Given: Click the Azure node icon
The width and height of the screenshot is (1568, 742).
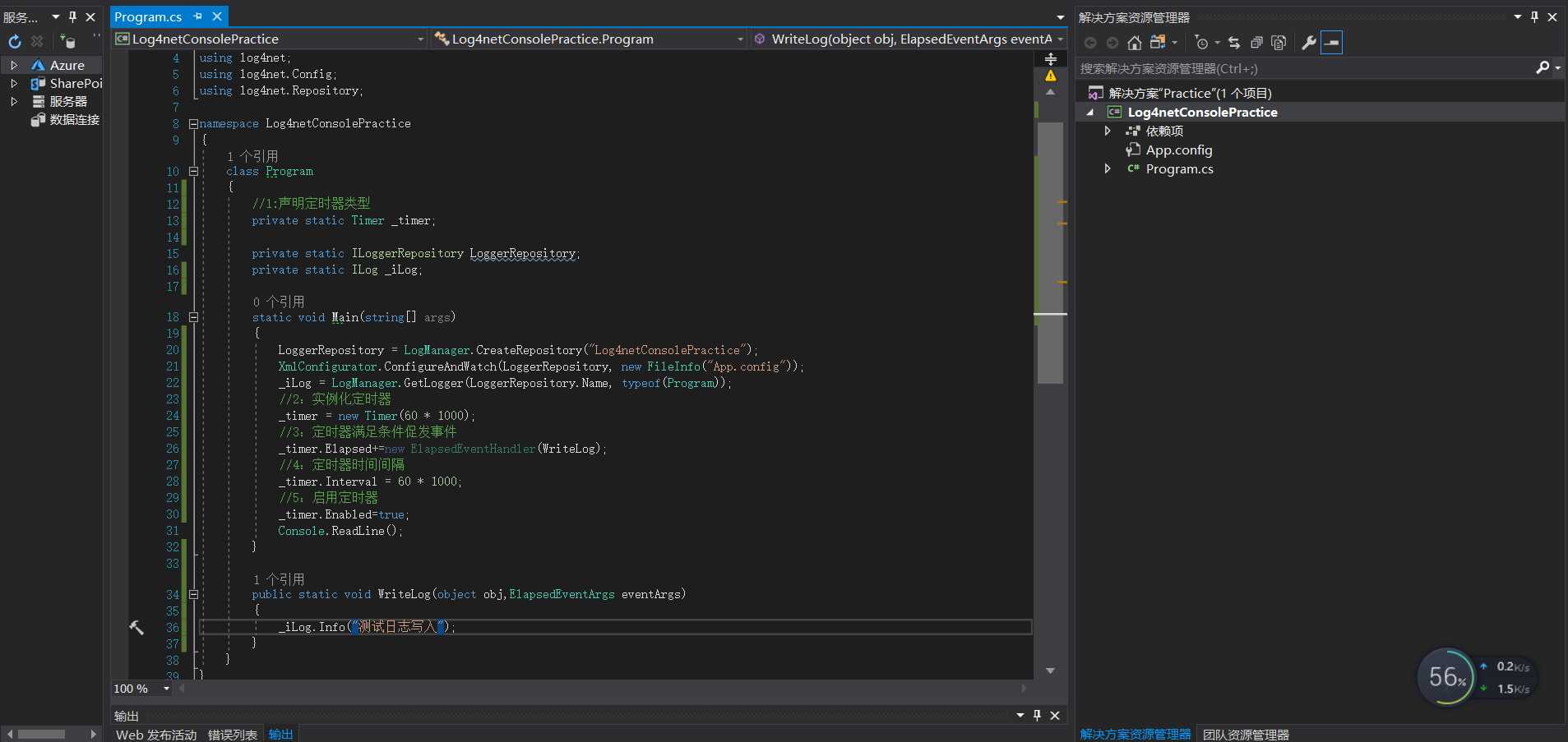Looking at the screenshot, I should (x=37, y=65).
